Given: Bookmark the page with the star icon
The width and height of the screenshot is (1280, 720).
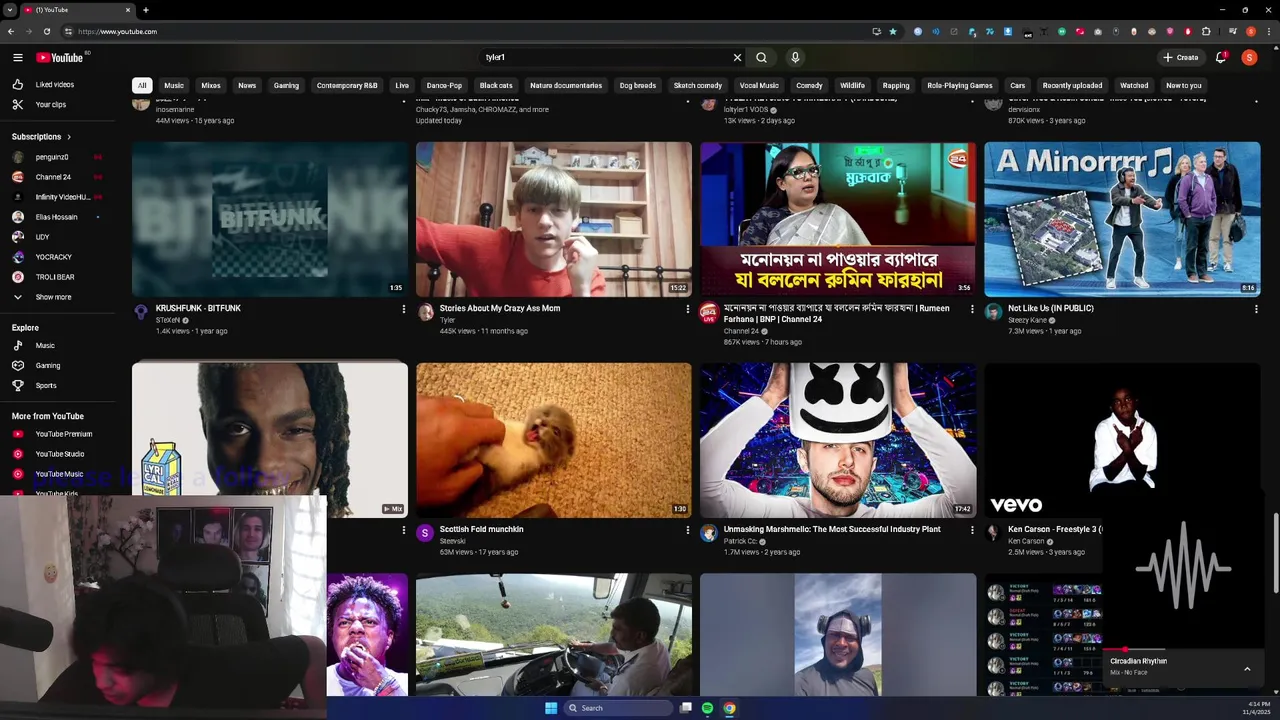Looking at the screenshot, I should (893, 31).
